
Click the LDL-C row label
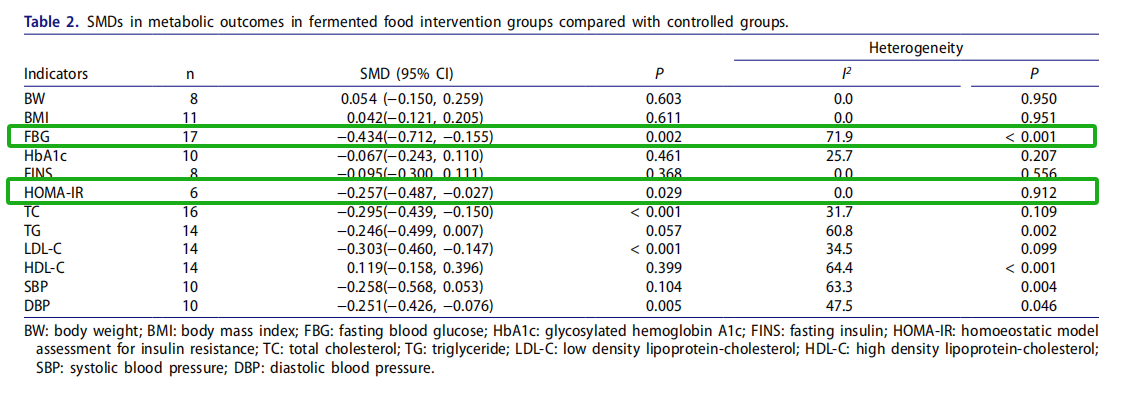(x=44, y=249)
